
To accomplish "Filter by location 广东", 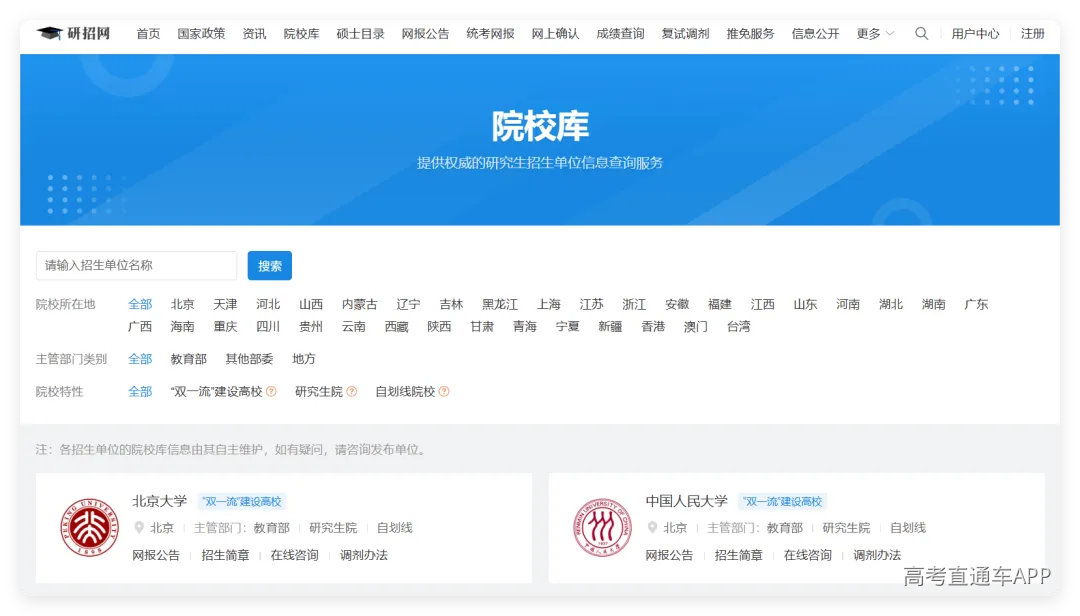I will (976, 304).
